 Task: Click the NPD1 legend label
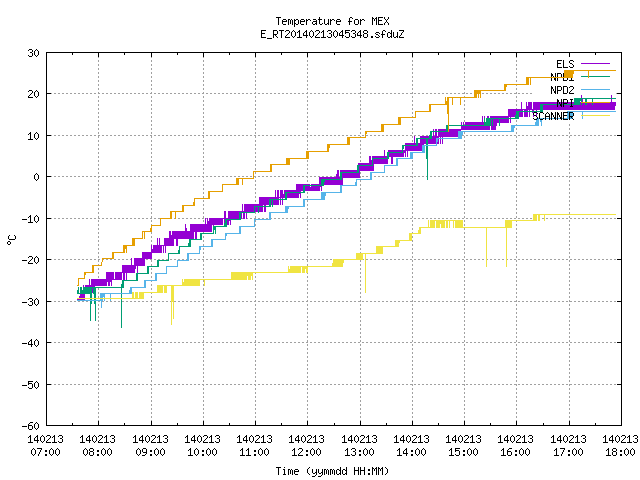click(562, 77)
